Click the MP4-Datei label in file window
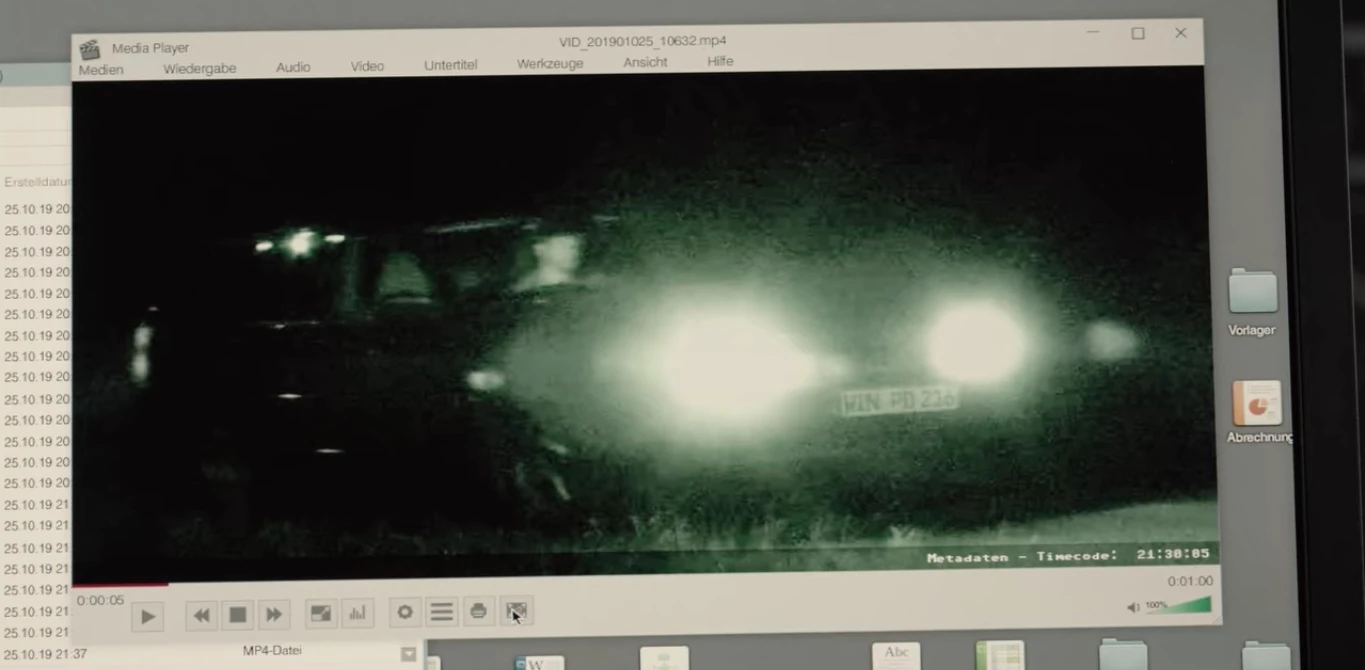This screenshot has width=1365, height=670. (272, 650)
